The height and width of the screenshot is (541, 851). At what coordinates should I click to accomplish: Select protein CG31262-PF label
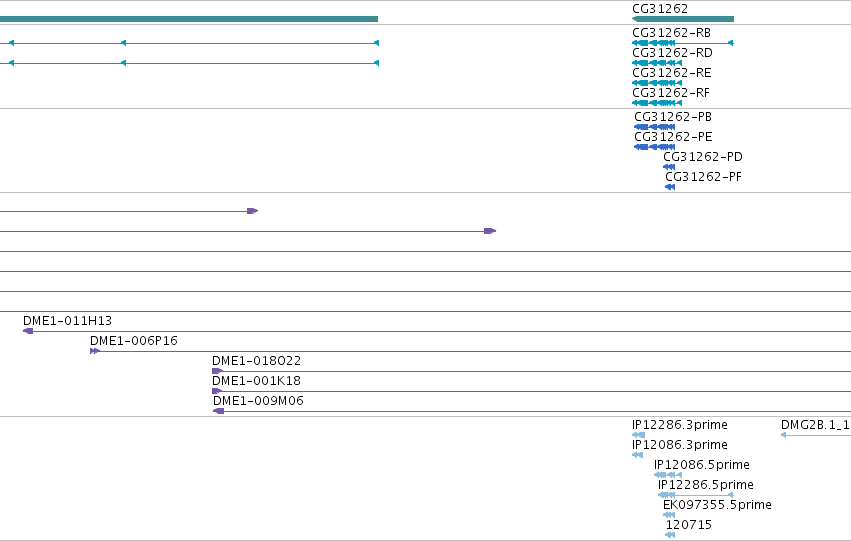click(703, 177)
